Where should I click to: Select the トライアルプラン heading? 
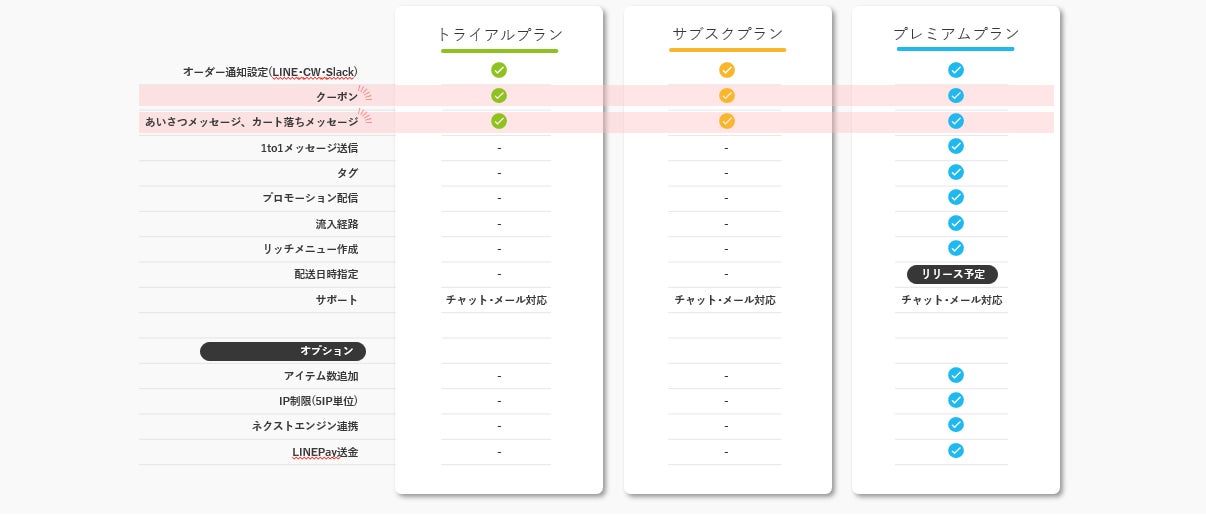pos(500,34)
